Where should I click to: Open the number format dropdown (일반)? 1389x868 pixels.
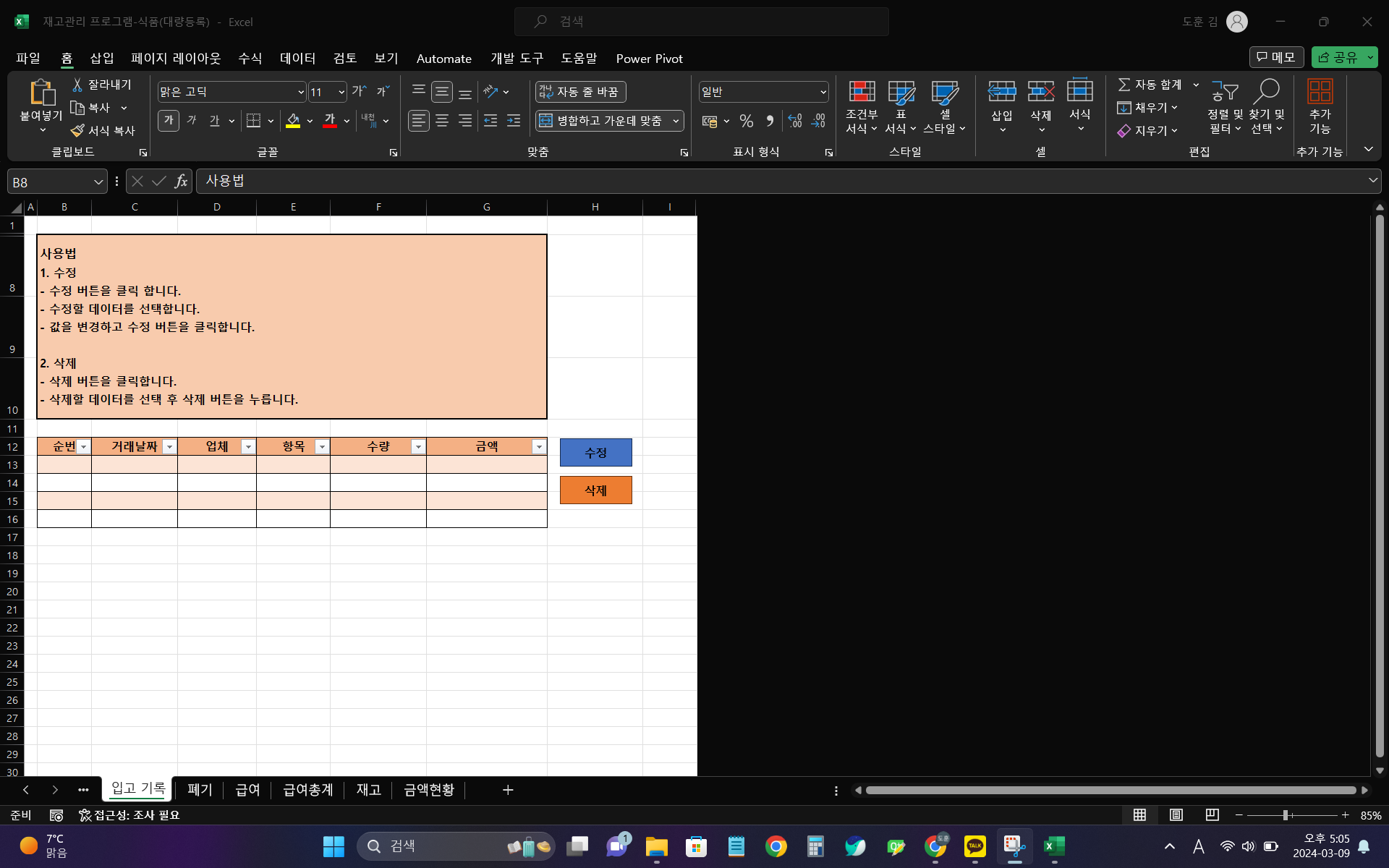(x=823, y=92)
